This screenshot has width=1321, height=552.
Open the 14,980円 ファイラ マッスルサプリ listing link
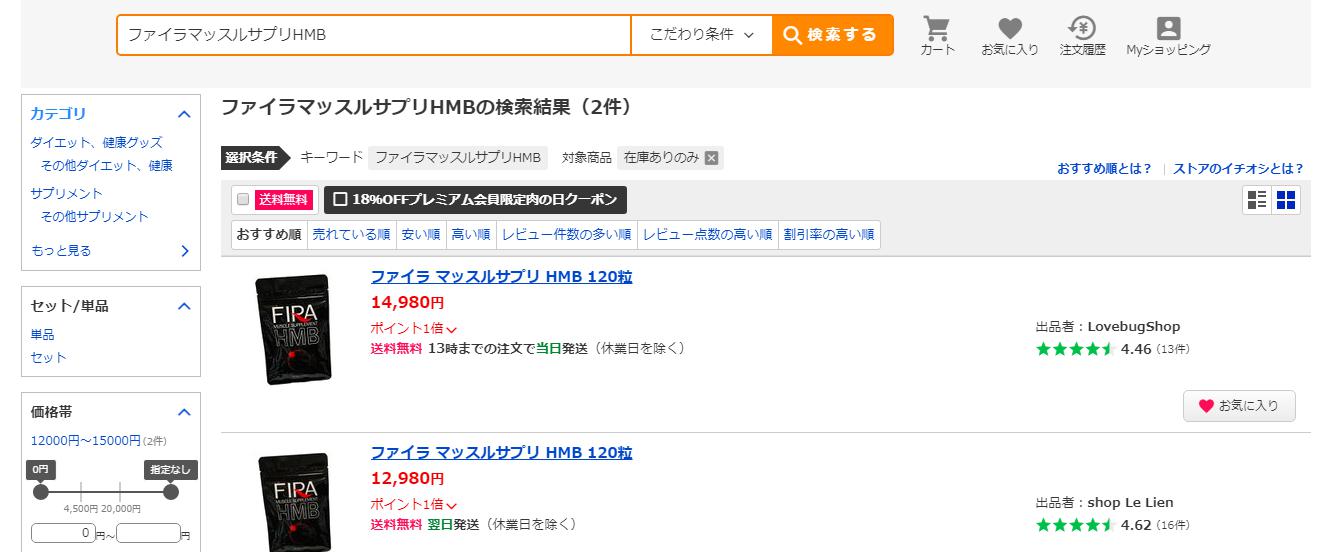pos(501,277)
